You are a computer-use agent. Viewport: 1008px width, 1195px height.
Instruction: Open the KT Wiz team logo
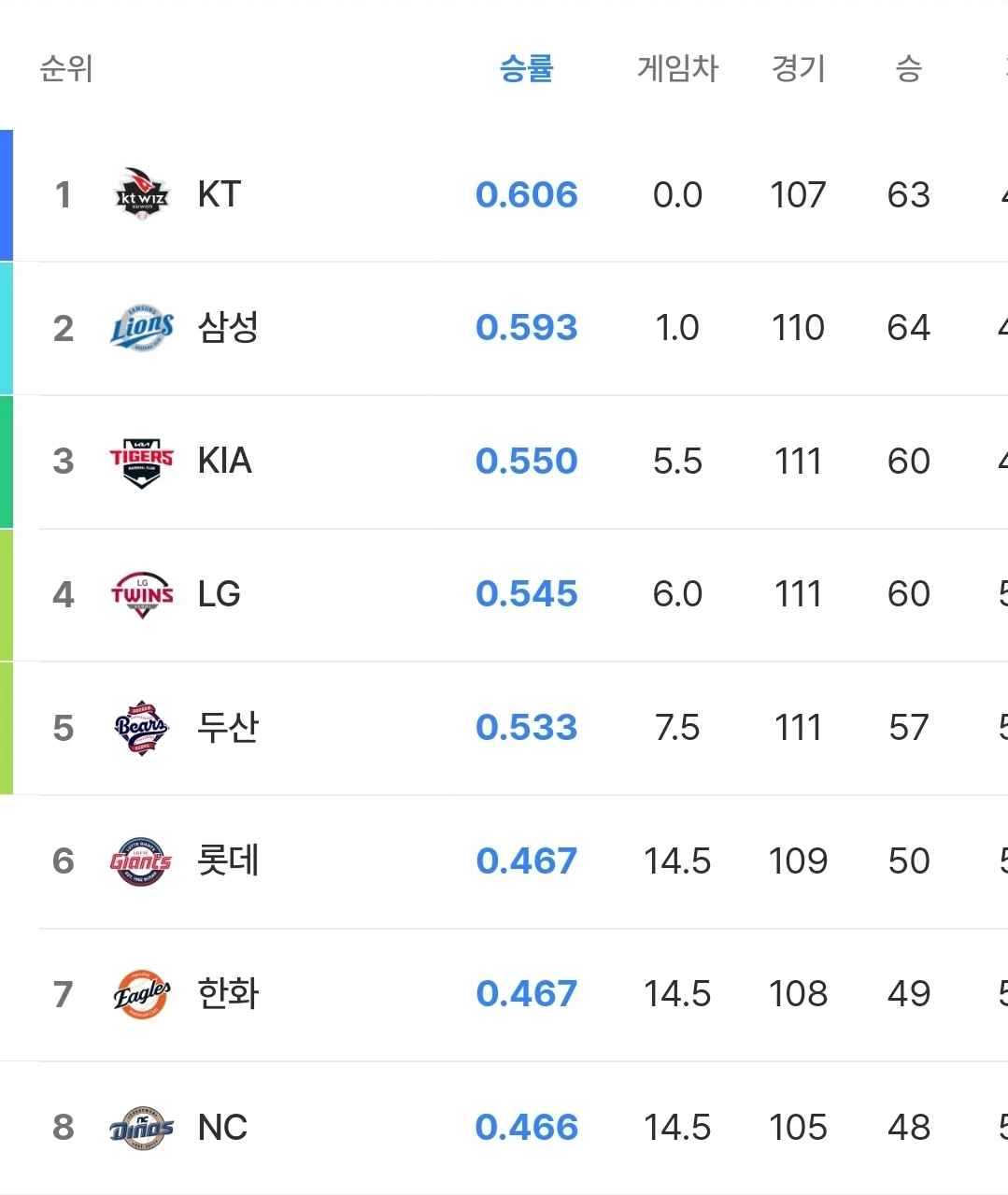pos(142,194)
